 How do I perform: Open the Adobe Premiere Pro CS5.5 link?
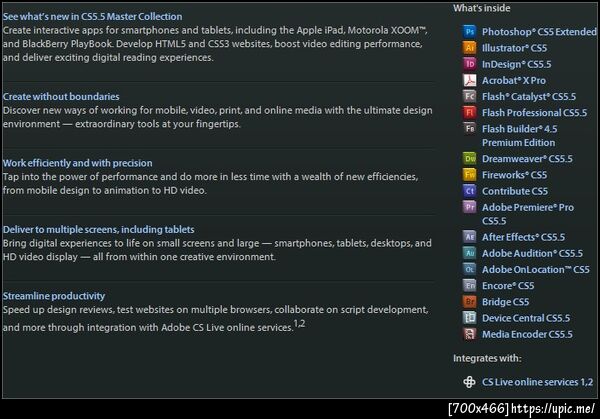[528, 214]
